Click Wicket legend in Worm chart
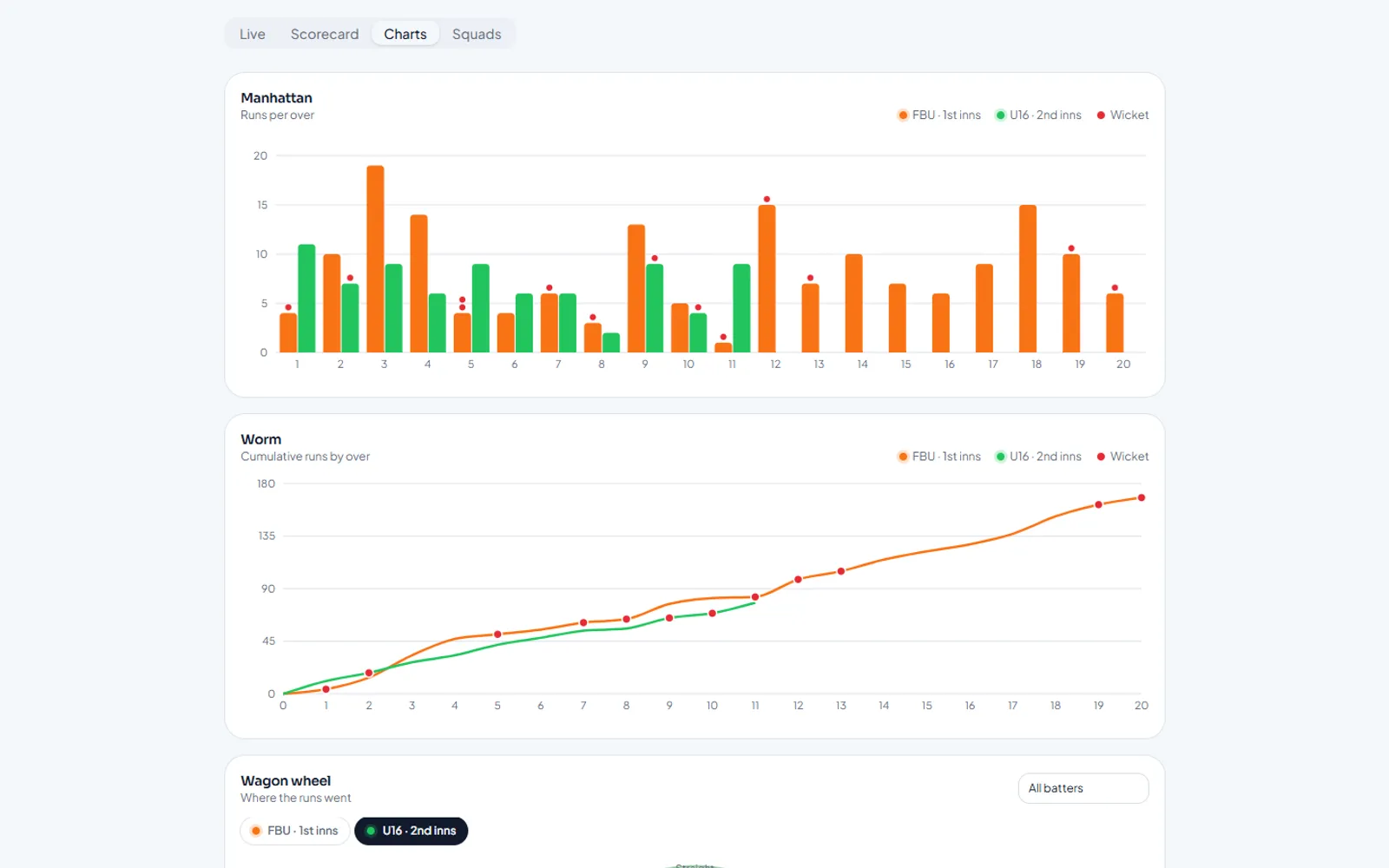The image size is (1389, 868). point(1122,457)
